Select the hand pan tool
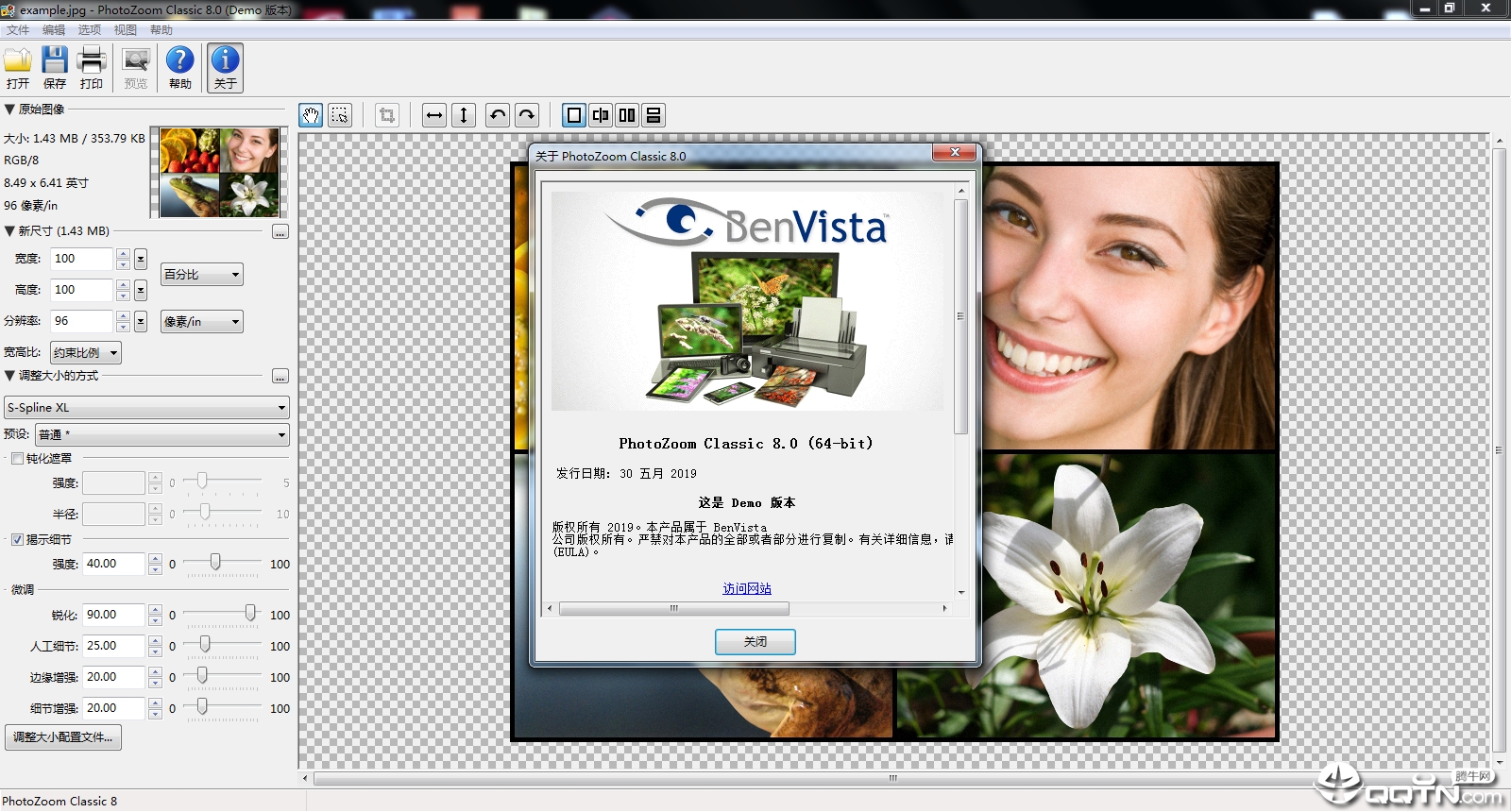Viewport: 1511px width, 812px height. (x=311, y=115)
